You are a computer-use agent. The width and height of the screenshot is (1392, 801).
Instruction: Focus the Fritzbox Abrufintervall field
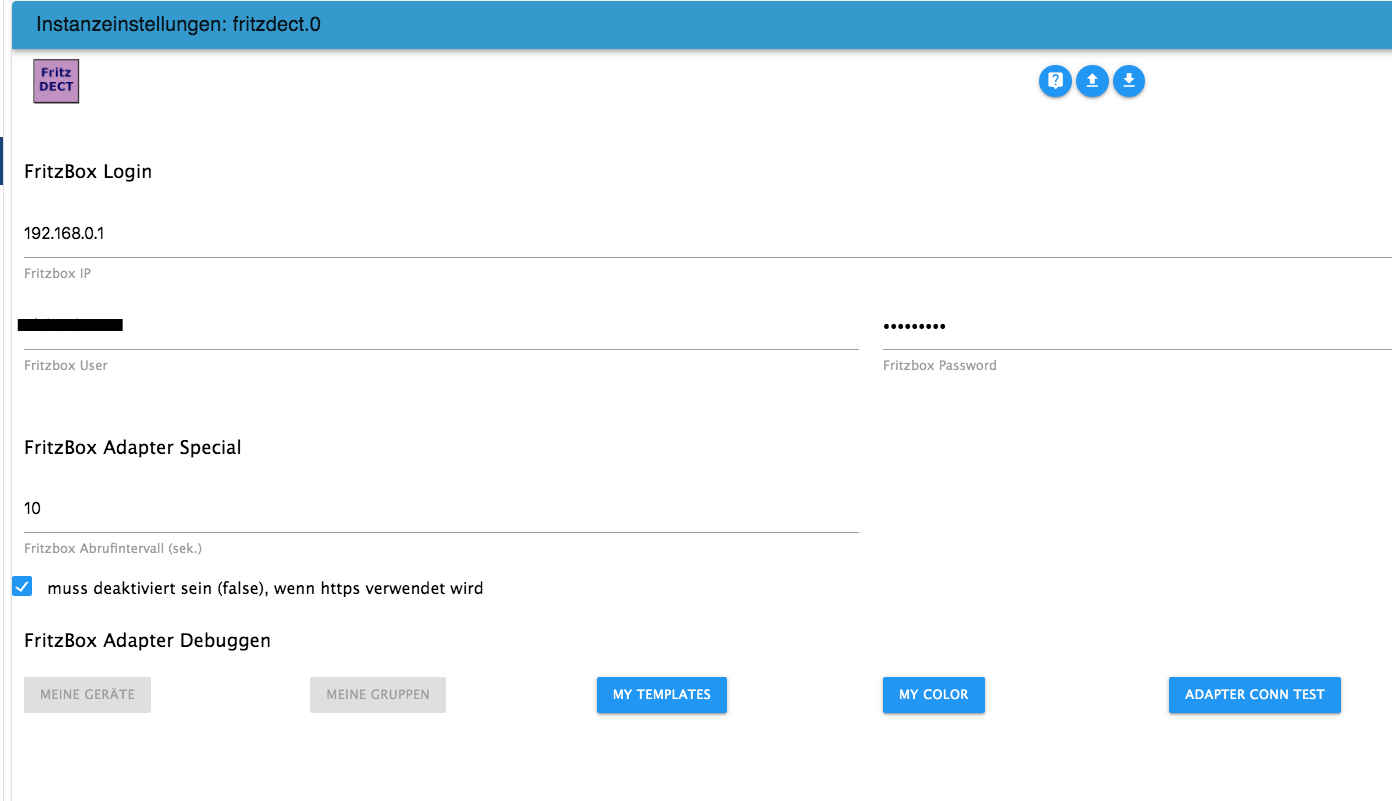[441, 509]
